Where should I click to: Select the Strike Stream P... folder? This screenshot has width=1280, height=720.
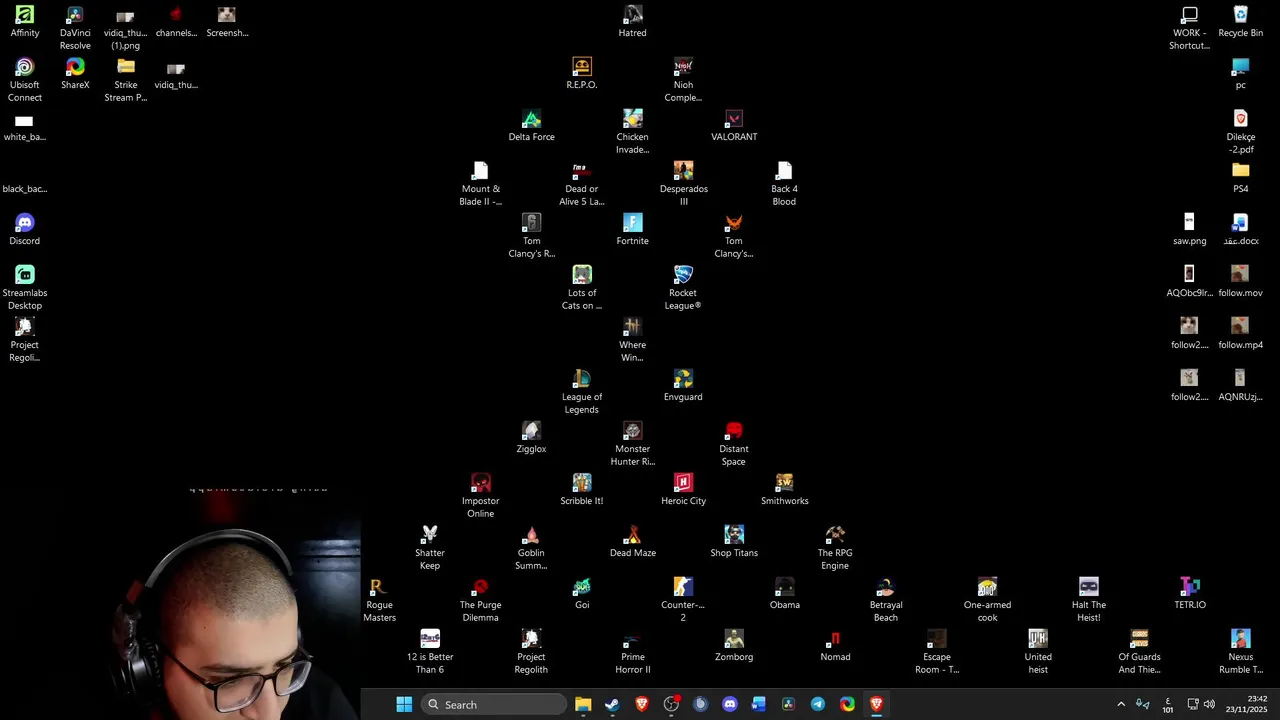click(126, 80)
